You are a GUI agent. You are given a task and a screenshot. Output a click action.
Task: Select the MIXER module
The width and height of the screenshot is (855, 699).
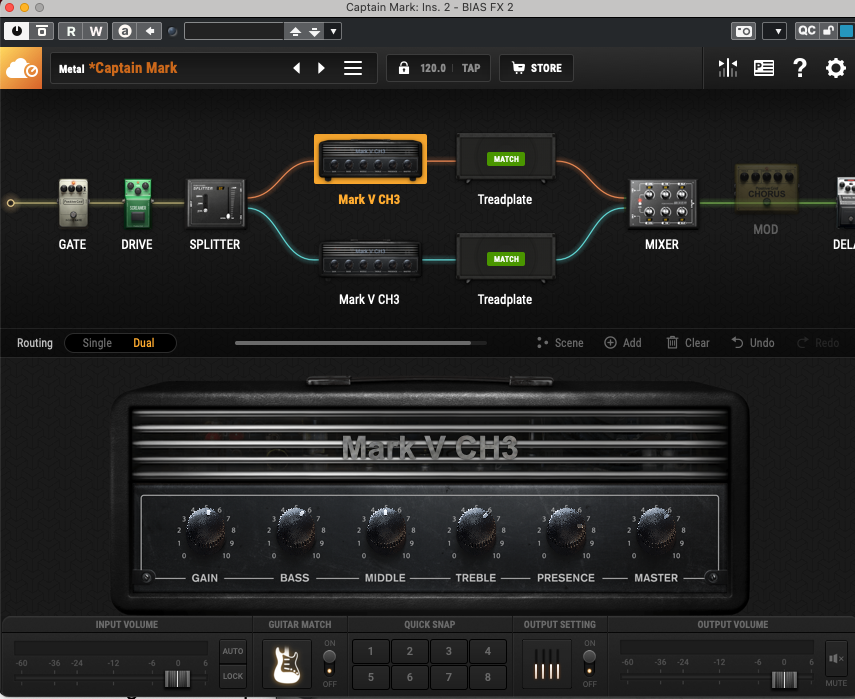coord(663,203)
